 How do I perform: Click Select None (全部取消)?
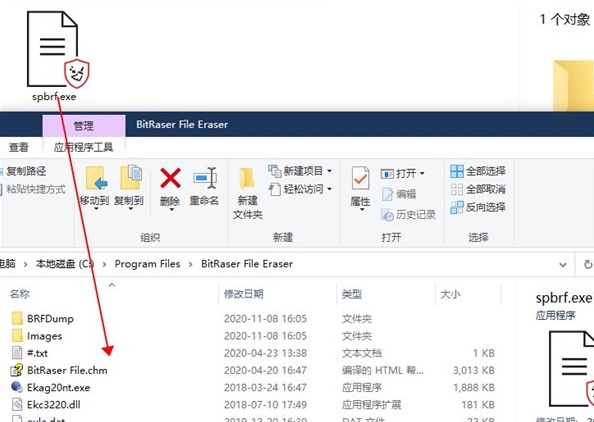pos(478,189)
